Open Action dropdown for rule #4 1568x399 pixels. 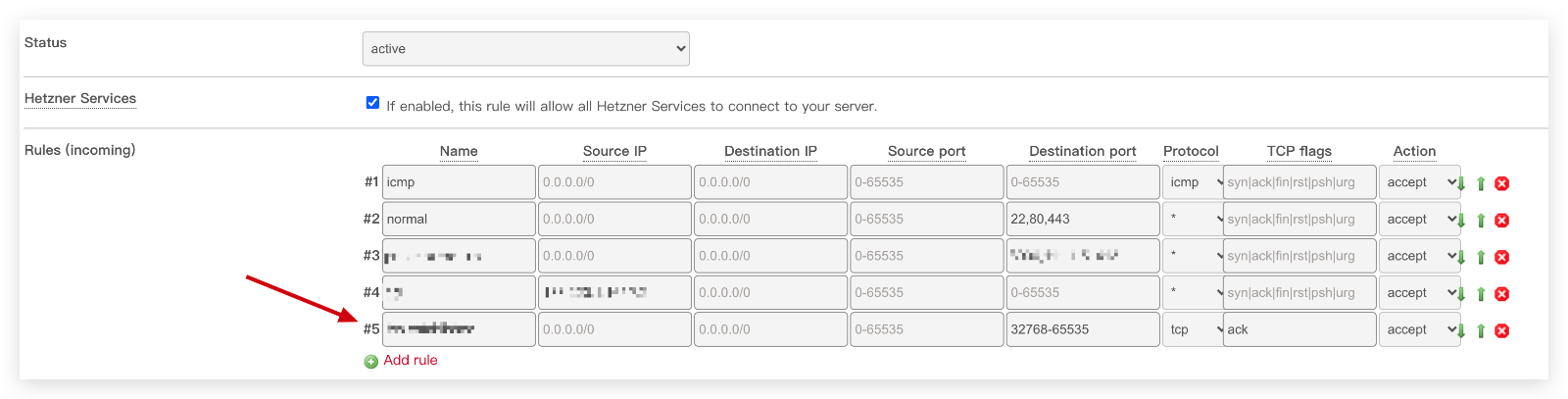[x=1419, y=293]
